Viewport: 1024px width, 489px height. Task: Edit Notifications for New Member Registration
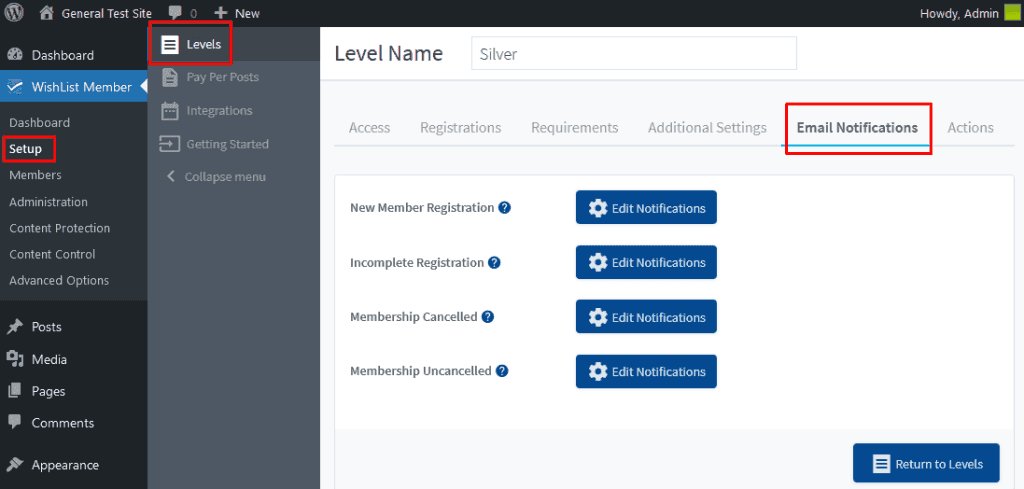[x=646, y=208]
